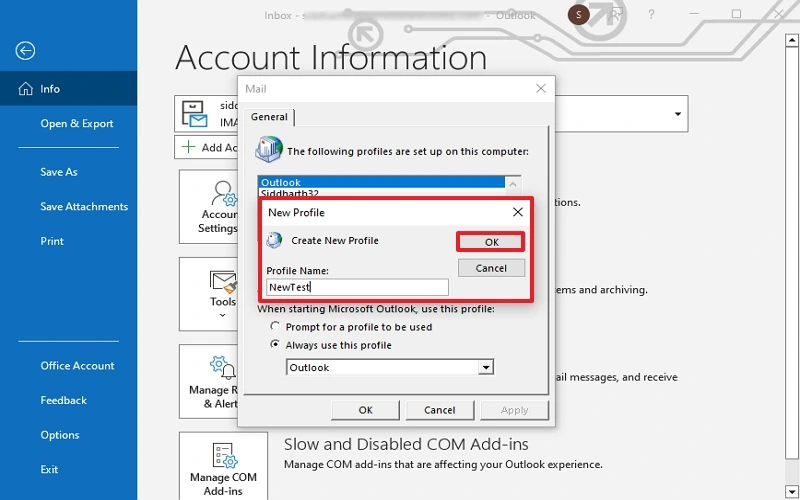Screen dimensions: 800x500
Task: Open the Info menu item
Action: [50, 89]
